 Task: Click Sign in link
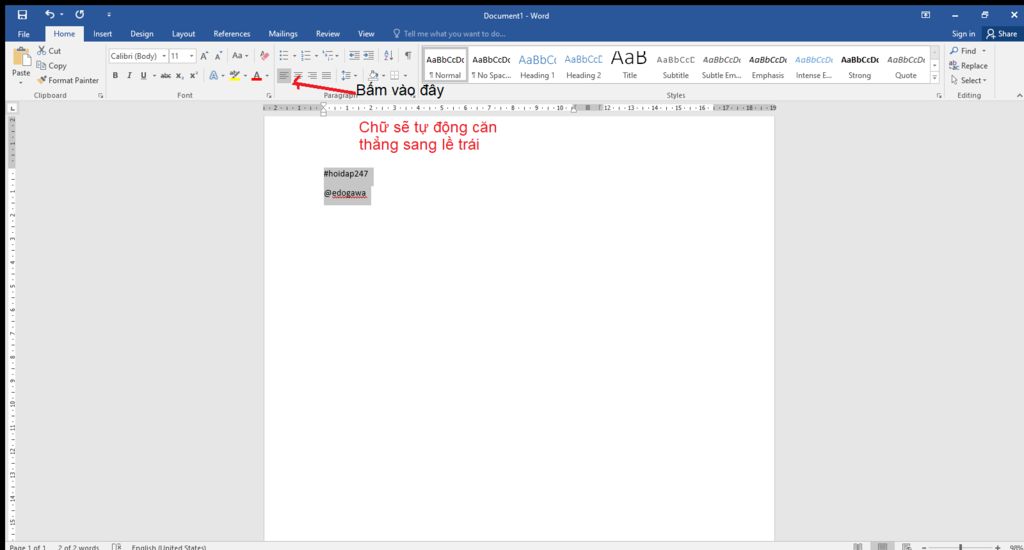tap(963, 34)
